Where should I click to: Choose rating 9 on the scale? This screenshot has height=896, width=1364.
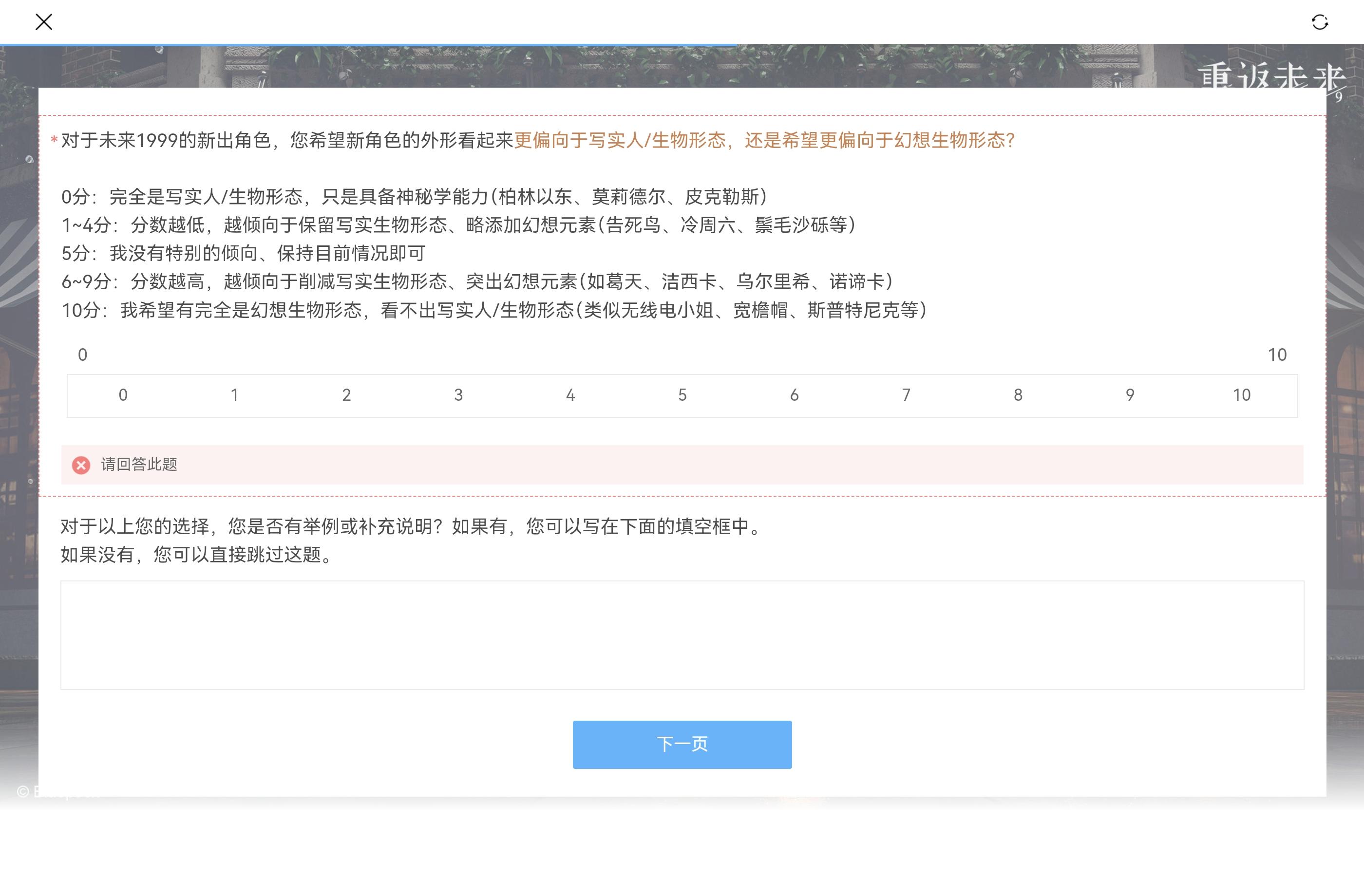click(x=1130, y=395)
